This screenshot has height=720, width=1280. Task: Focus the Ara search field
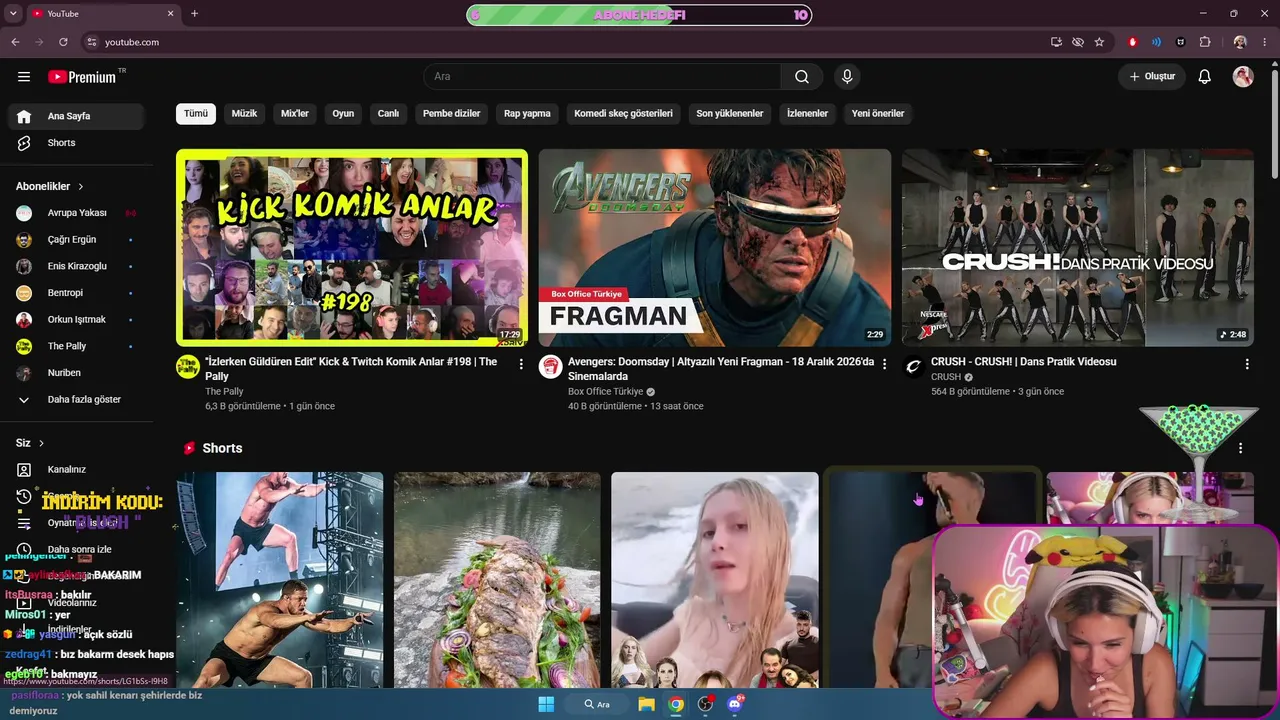coord(602,77)
